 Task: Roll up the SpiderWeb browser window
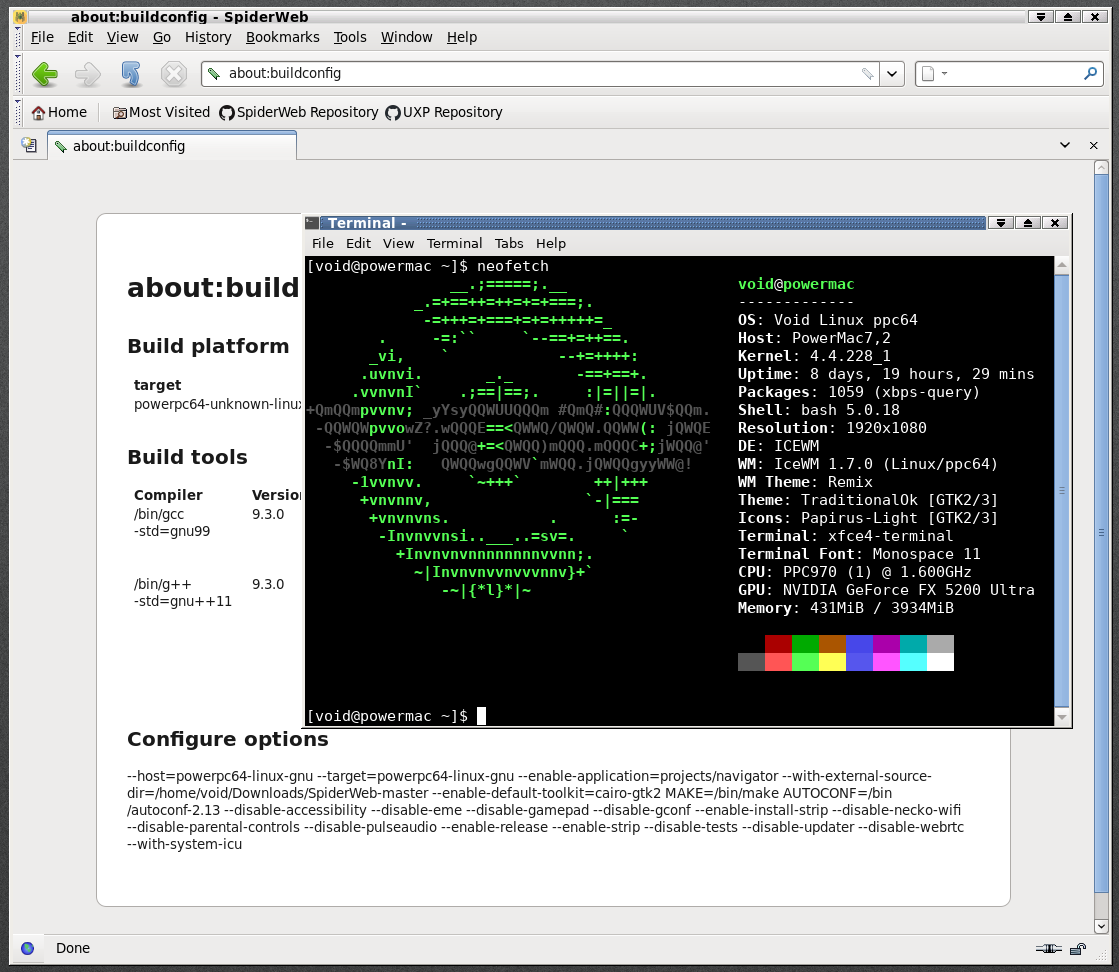1041,16
